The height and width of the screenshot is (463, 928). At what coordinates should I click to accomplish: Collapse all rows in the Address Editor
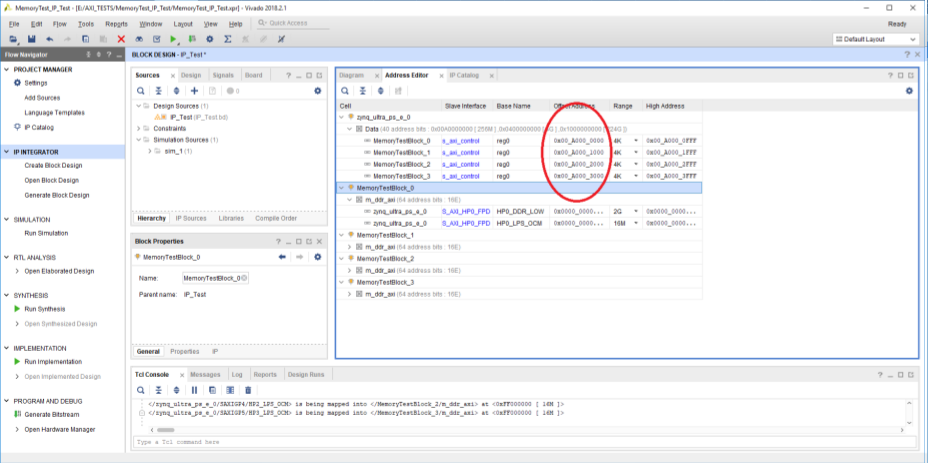(362, 91)
